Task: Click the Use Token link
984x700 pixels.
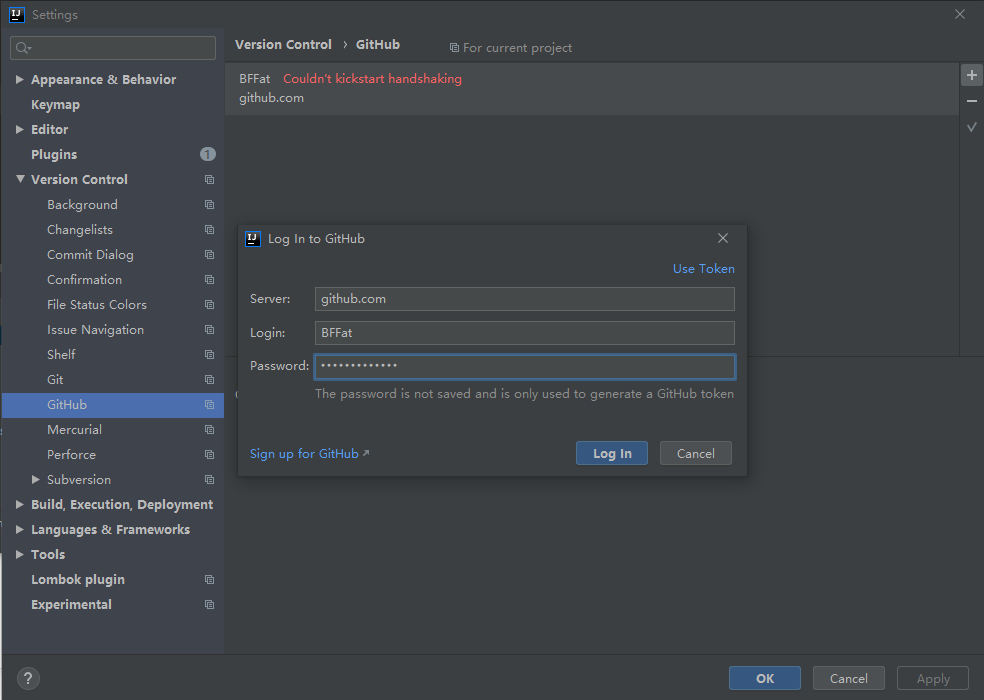Action: point(703,269)
